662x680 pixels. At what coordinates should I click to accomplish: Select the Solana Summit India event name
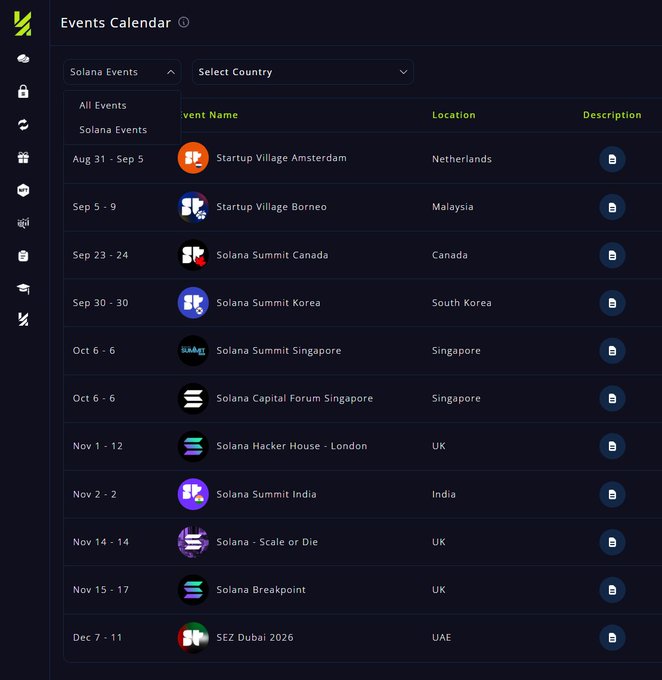click(x=266, y=494)
